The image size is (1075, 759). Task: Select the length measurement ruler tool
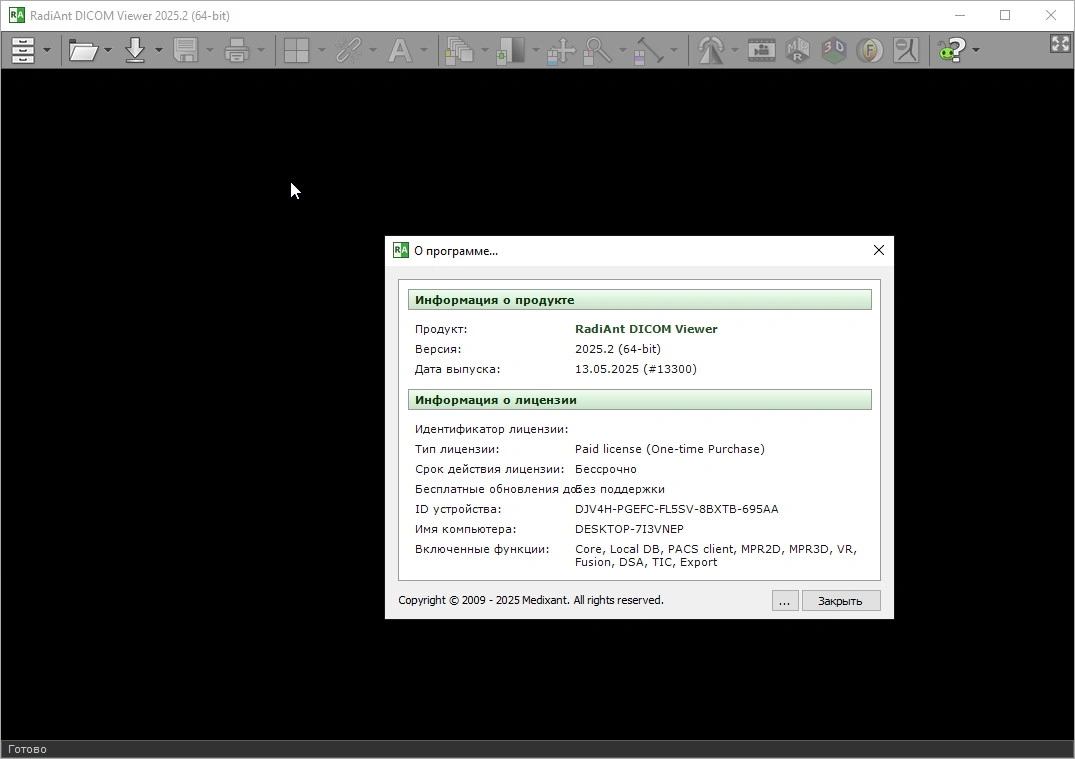click(x=649, y=50)
